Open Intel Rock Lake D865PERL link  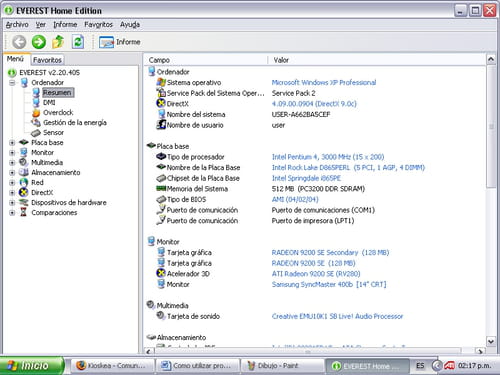tap(348, 167)
